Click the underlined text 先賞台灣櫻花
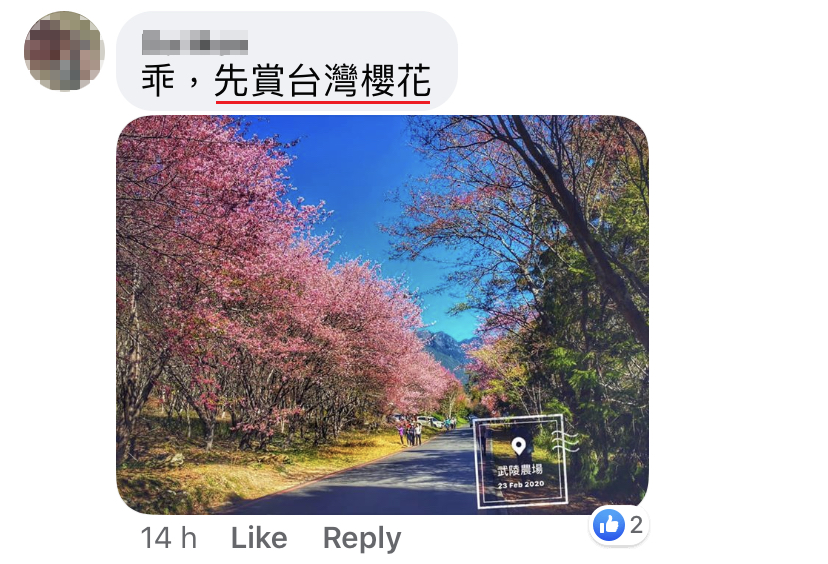 (322, 80)
